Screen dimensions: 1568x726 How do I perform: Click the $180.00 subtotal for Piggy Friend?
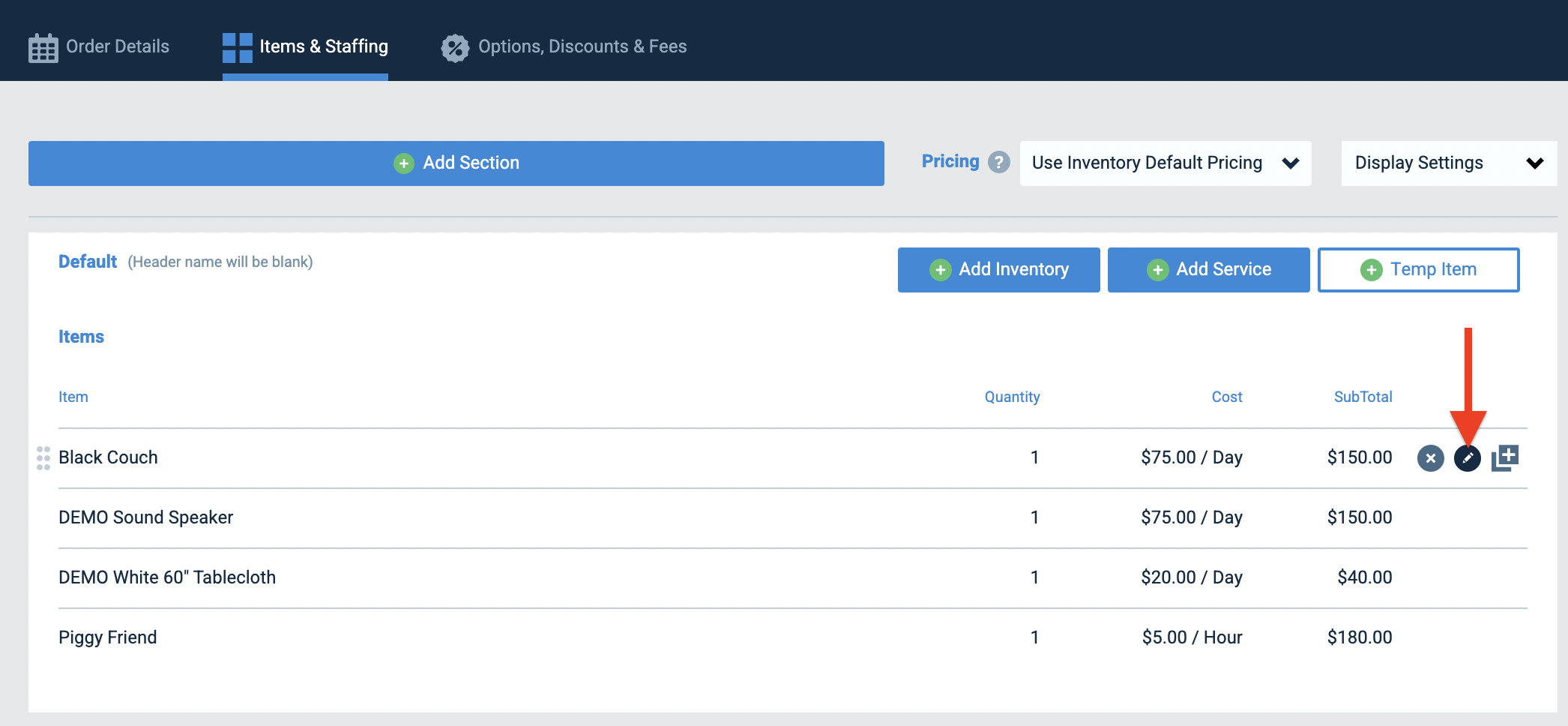tap(1360, 637)
